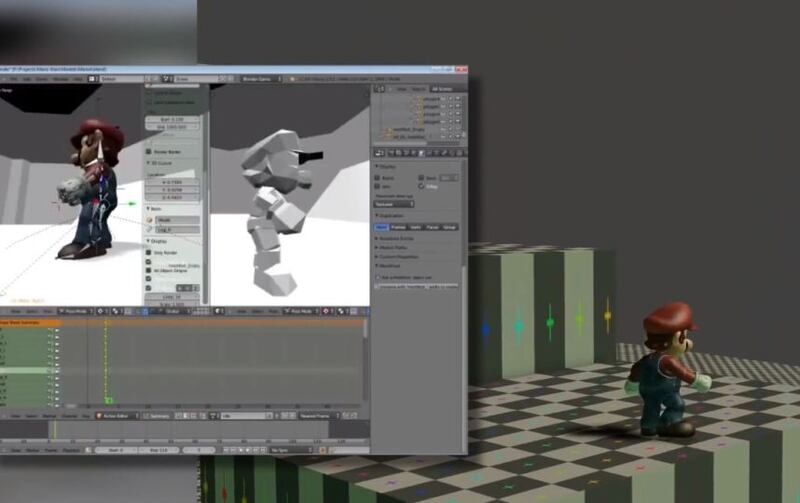Toggle the Name display checkbox
The image size is (800, 503).
(x=378, y=178)
